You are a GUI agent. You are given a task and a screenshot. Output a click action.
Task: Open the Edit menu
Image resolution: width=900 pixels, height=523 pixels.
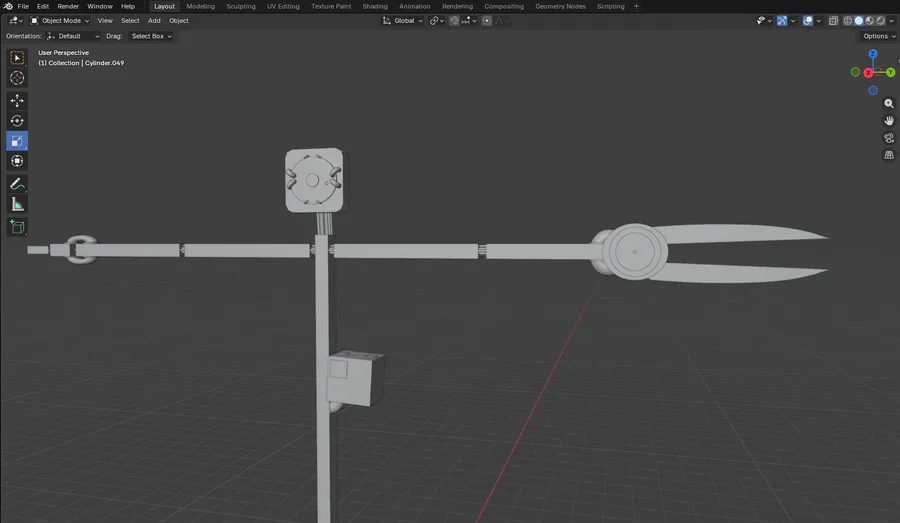[x=43, y=6]
